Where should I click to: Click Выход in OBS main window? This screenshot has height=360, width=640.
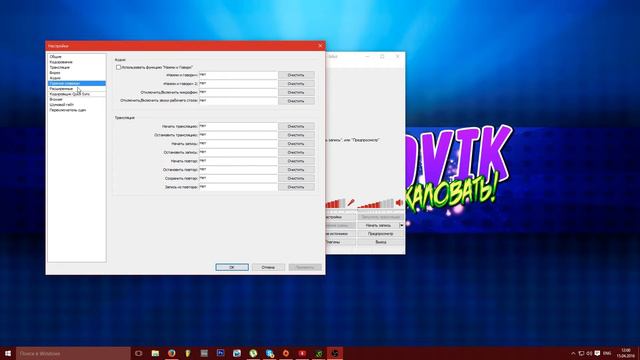click(380, 242)
